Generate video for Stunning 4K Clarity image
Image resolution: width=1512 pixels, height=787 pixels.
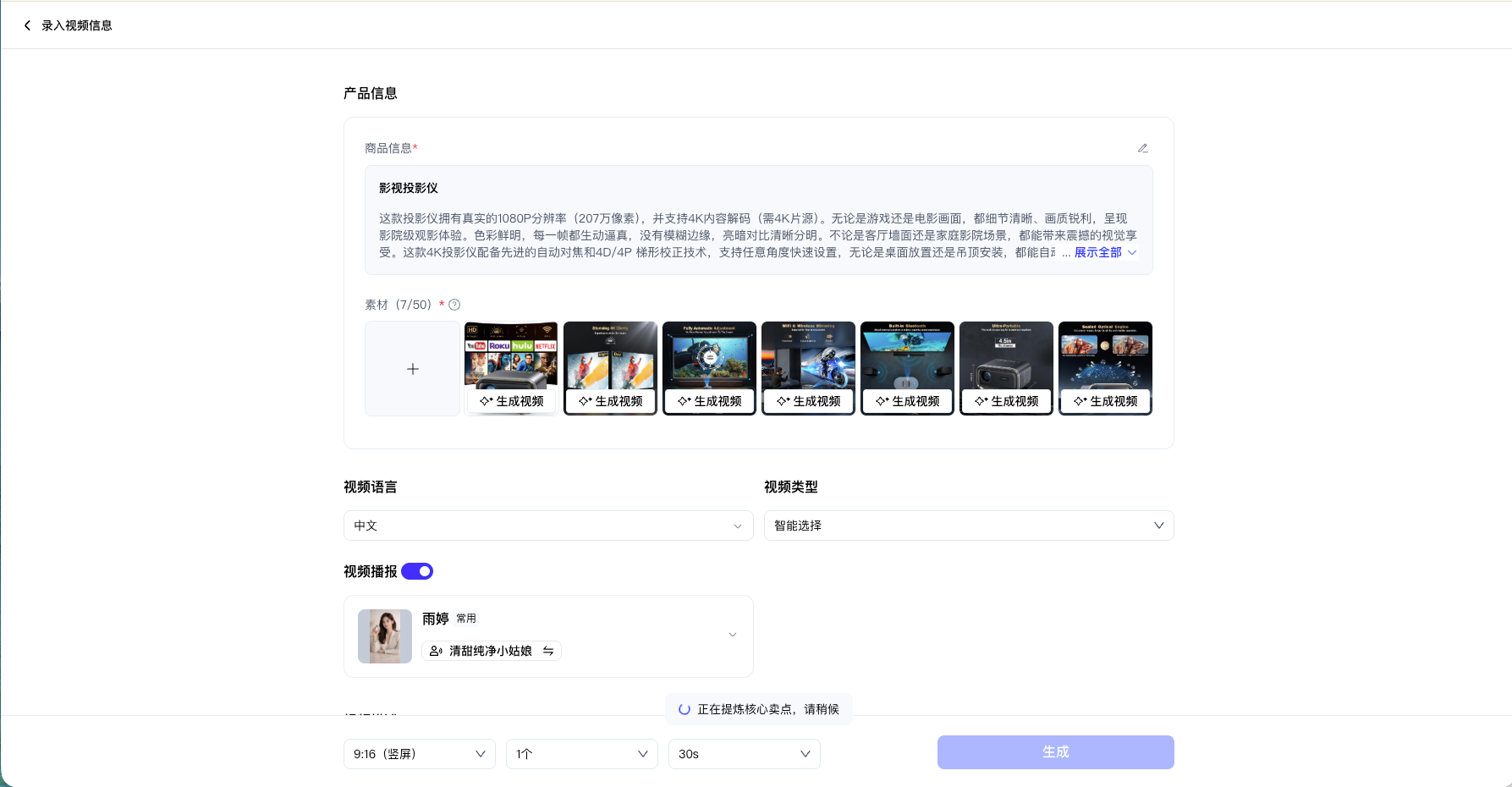click(611, 401)
